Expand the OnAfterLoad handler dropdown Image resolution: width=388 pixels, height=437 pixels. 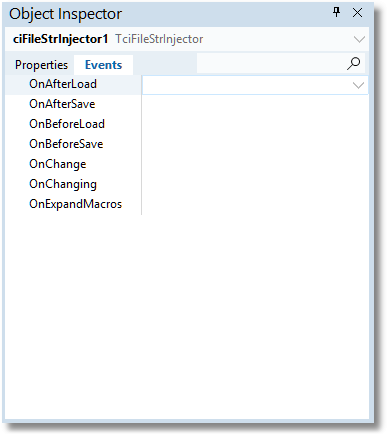click(x=358, y=85)
